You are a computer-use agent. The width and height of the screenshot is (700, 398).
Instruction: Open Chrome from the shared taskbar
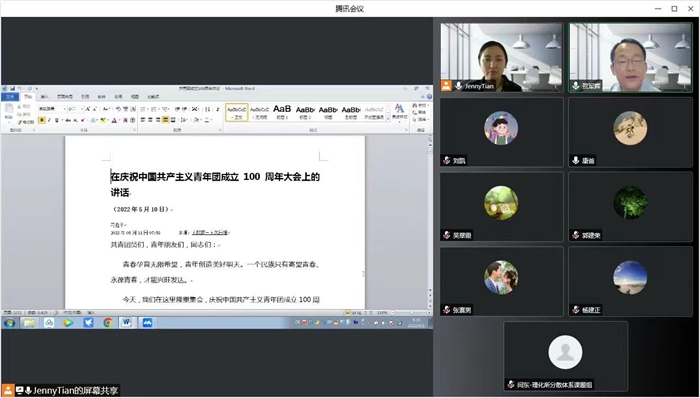click(x=108, y=323)
